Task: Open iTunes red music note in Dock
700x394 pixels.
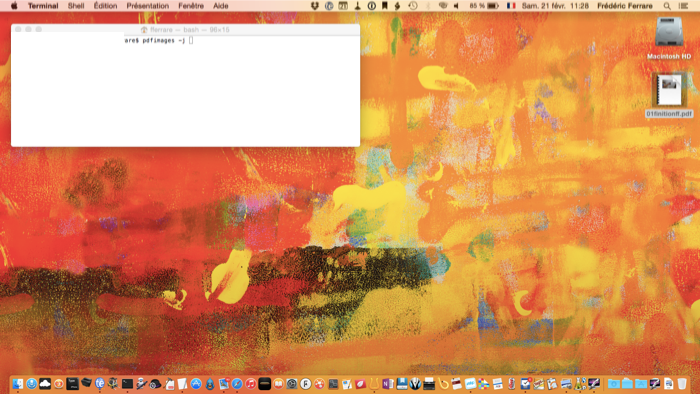Action: pos(251,384)
